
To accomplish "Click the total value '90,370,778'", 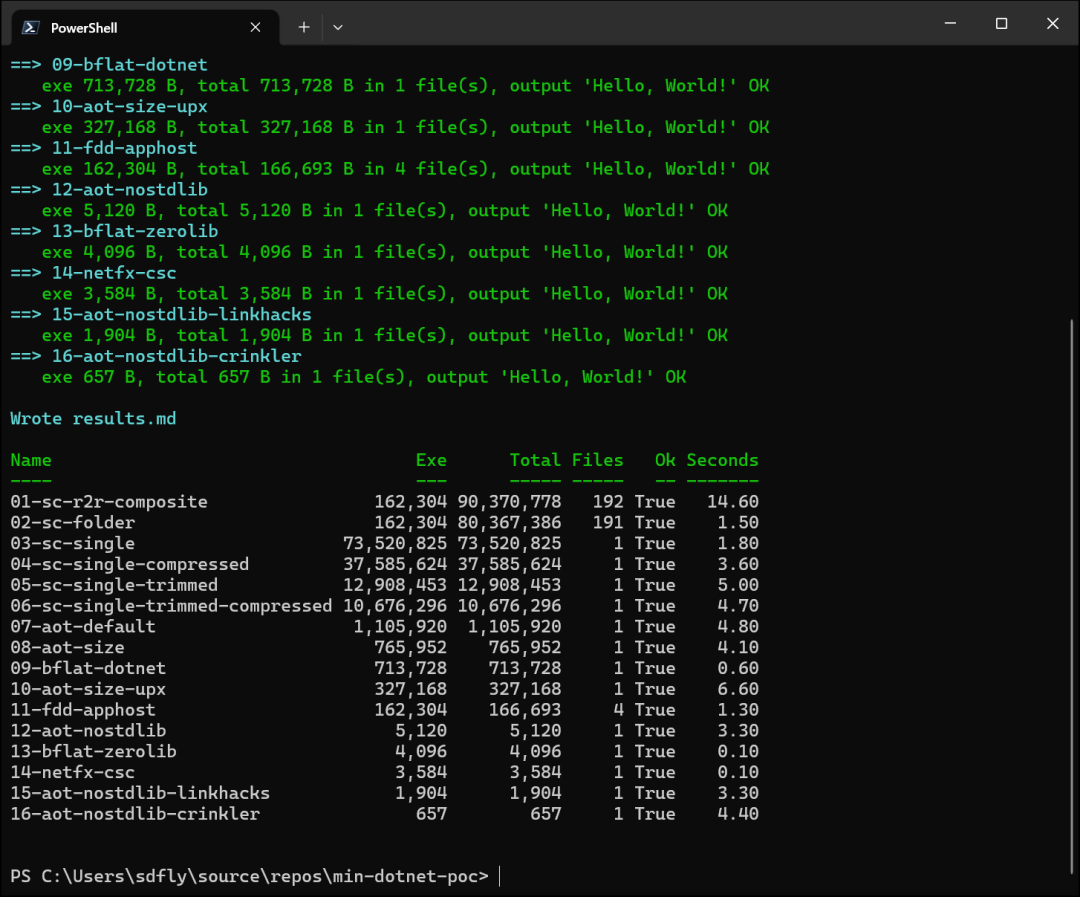I will (509, 502).
